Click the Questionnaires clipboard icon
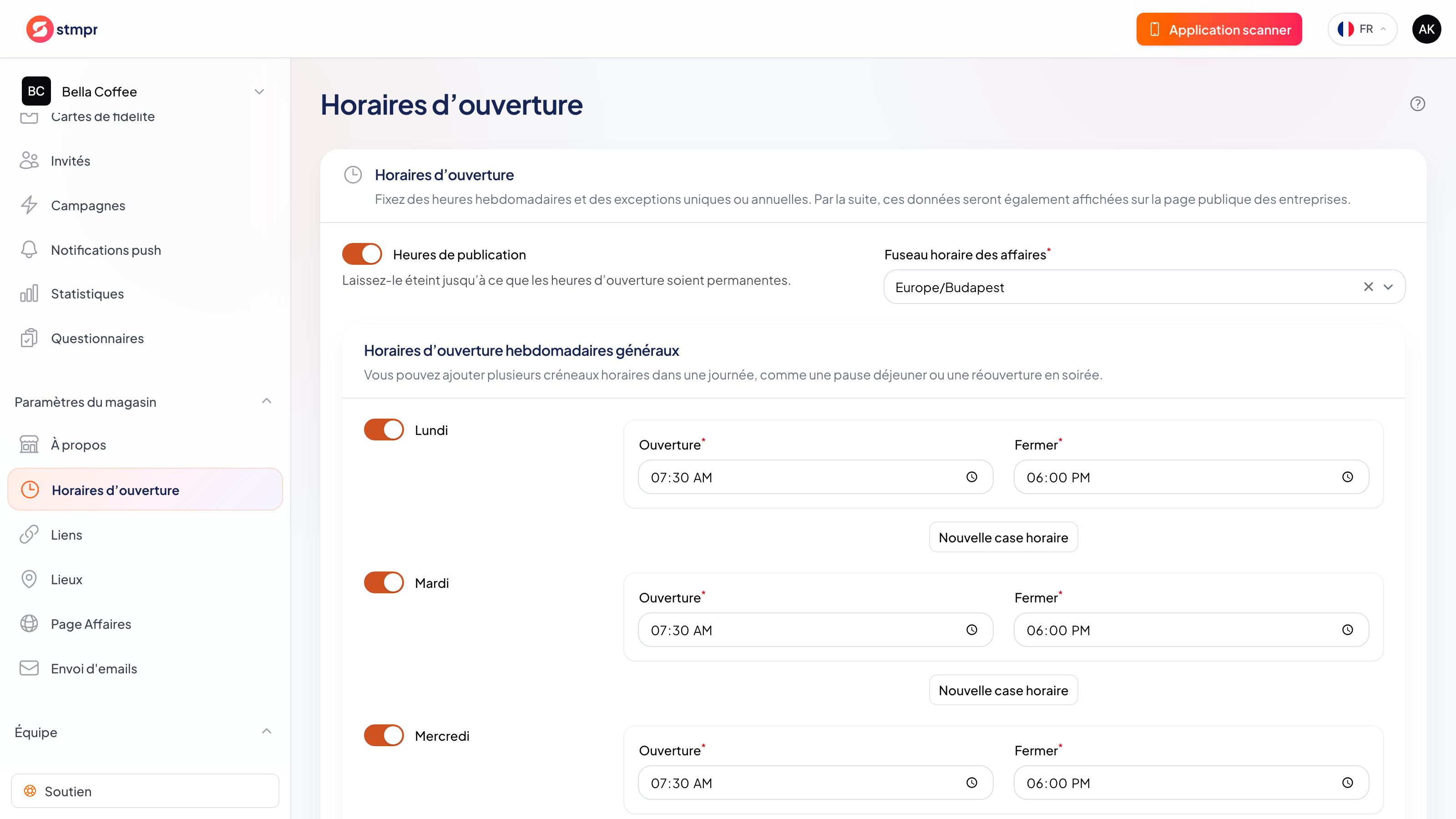This screenshot has height=819, width=1456. (29, 338)
